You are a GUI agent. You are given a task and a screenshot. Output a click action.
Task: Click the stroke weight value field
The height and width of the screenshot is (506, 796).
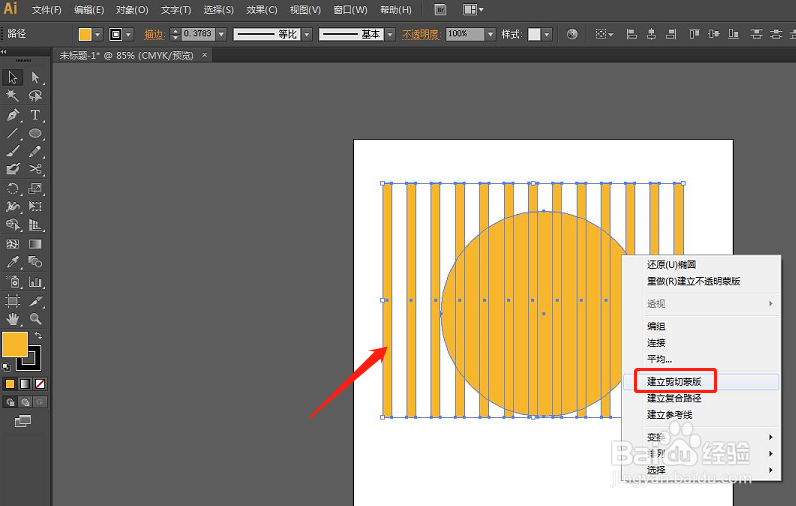pyautogui.click(x=198, y=34)
